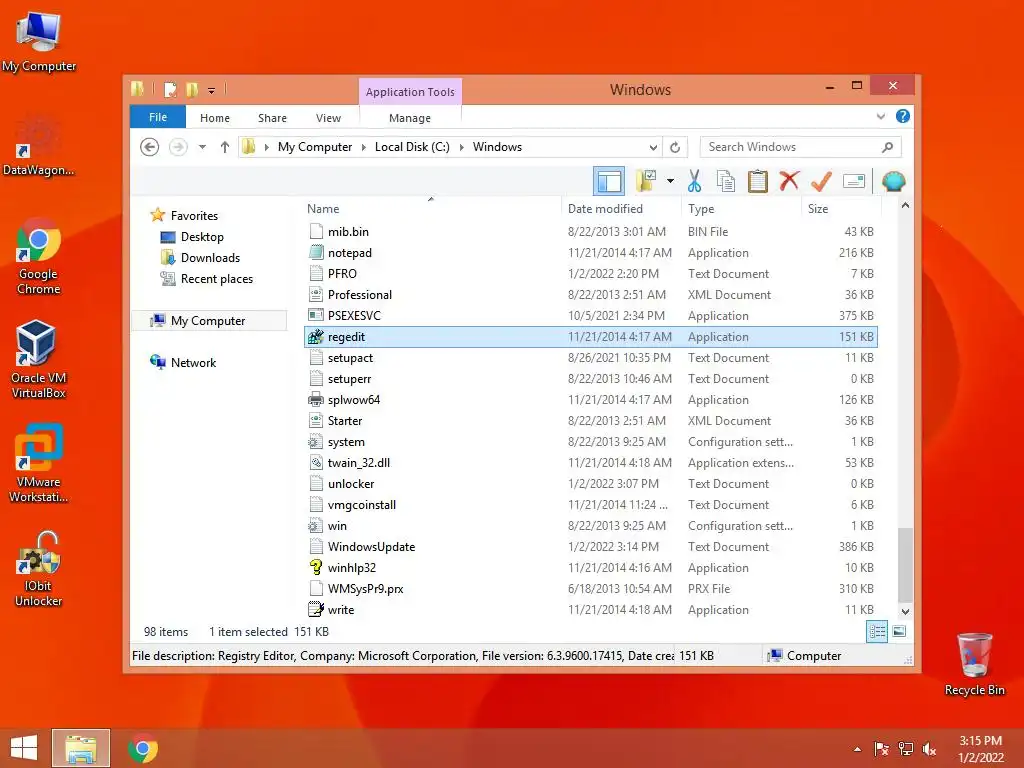Go up one folder level

(x=225, y=147)
